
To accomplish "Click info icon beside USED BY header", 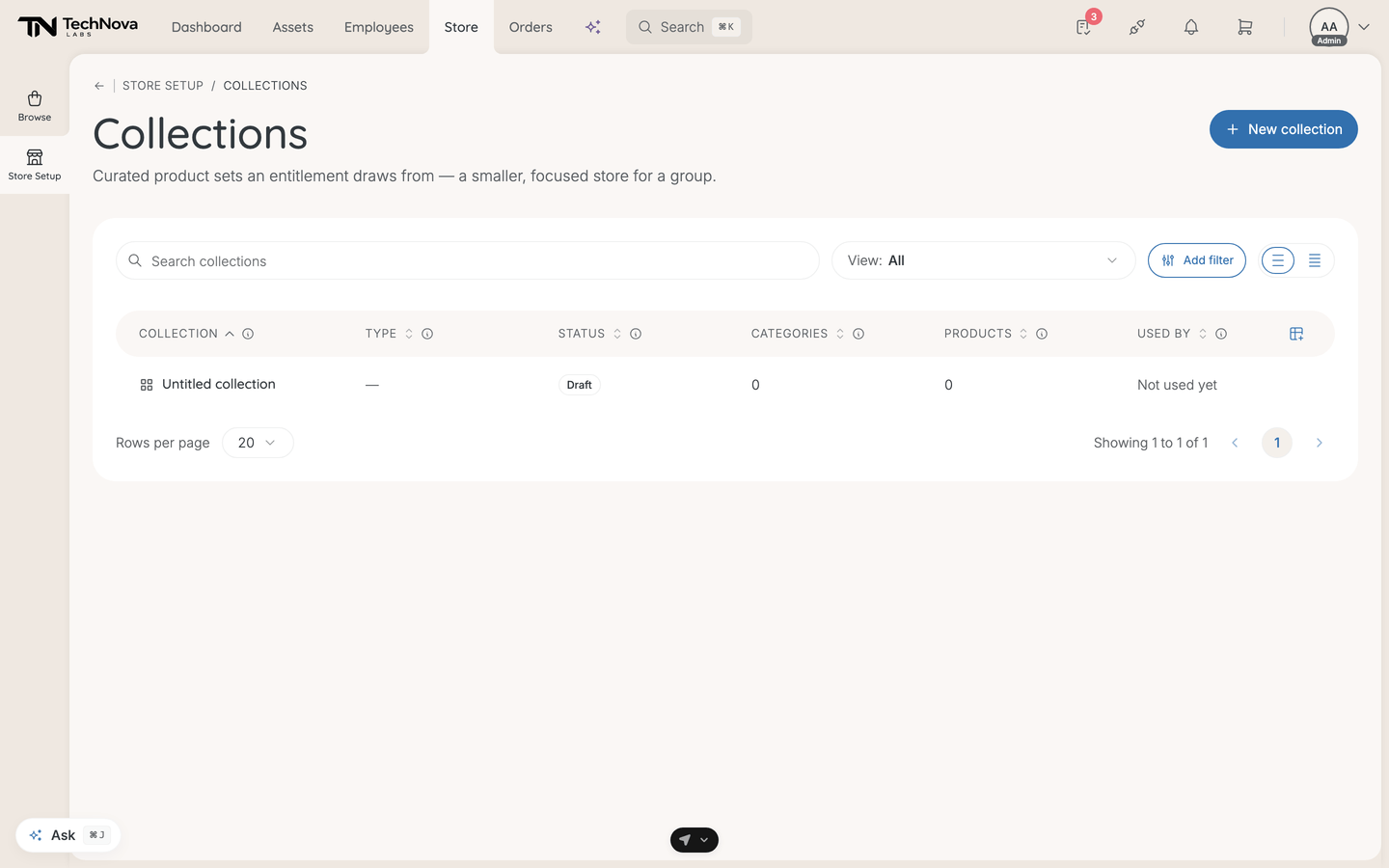I will click(x=1221, y=334).
